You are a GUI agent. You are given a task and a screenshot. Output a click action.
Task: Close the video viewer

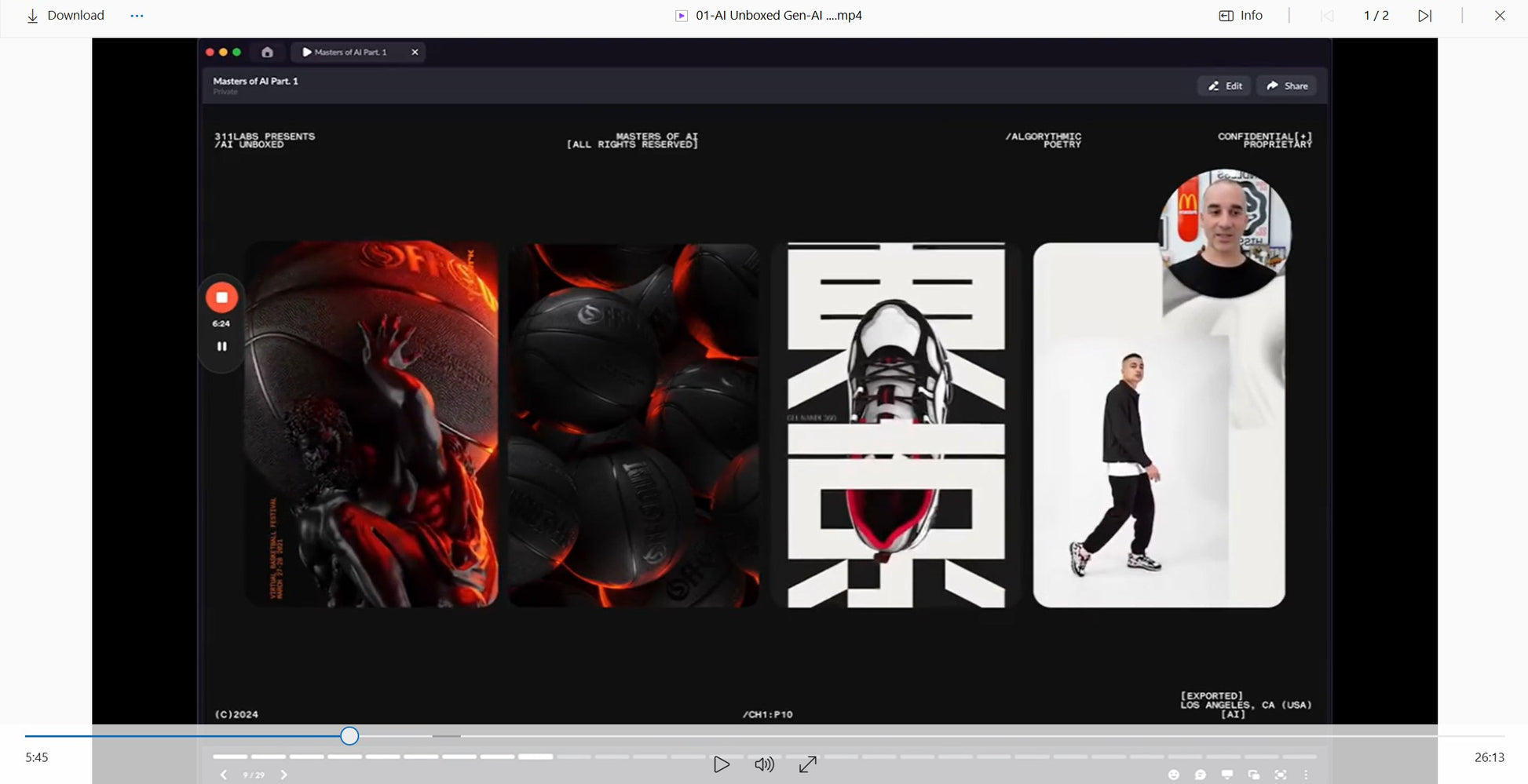tap(1499, 16)
